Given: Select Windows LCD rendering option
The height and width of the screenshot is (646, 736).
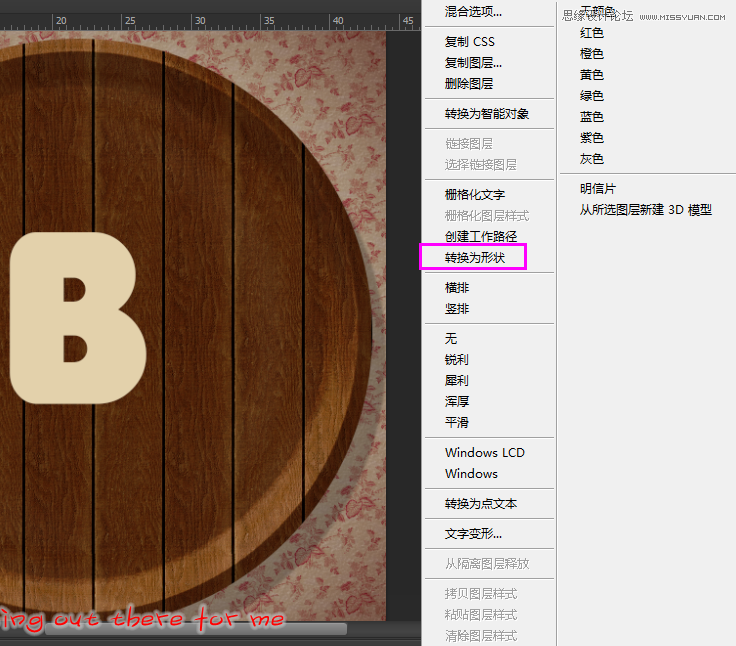Looking at the screenshot, I should click(x=485, y=453).
